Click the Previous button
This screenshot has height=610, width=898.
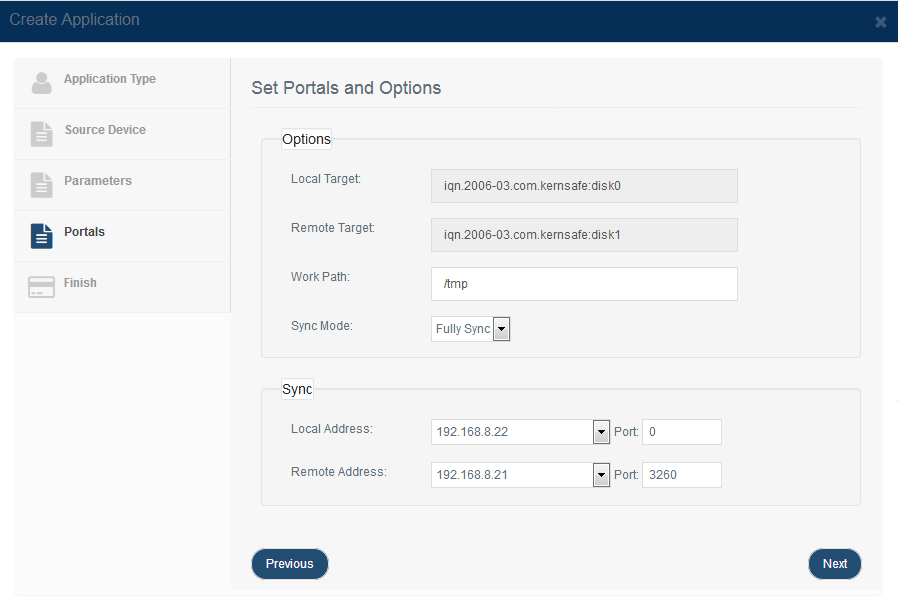(x=290, y=564)
